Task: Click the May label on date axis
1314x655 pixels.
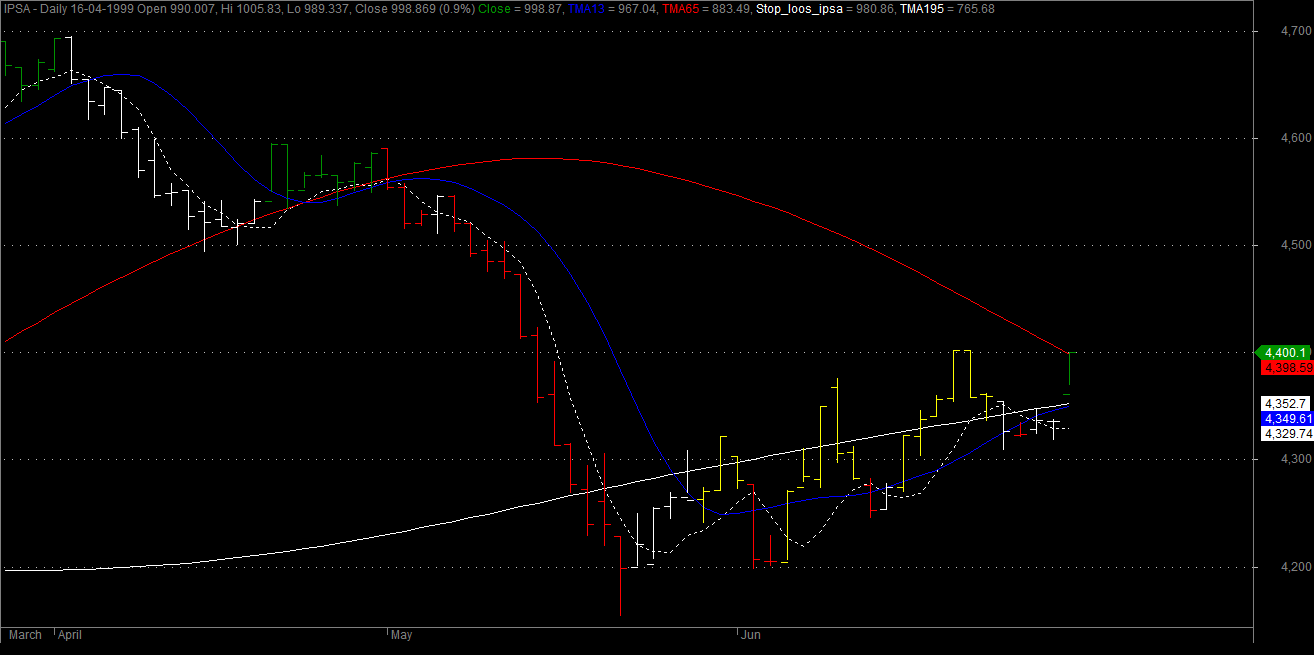Action: [401, 635]
